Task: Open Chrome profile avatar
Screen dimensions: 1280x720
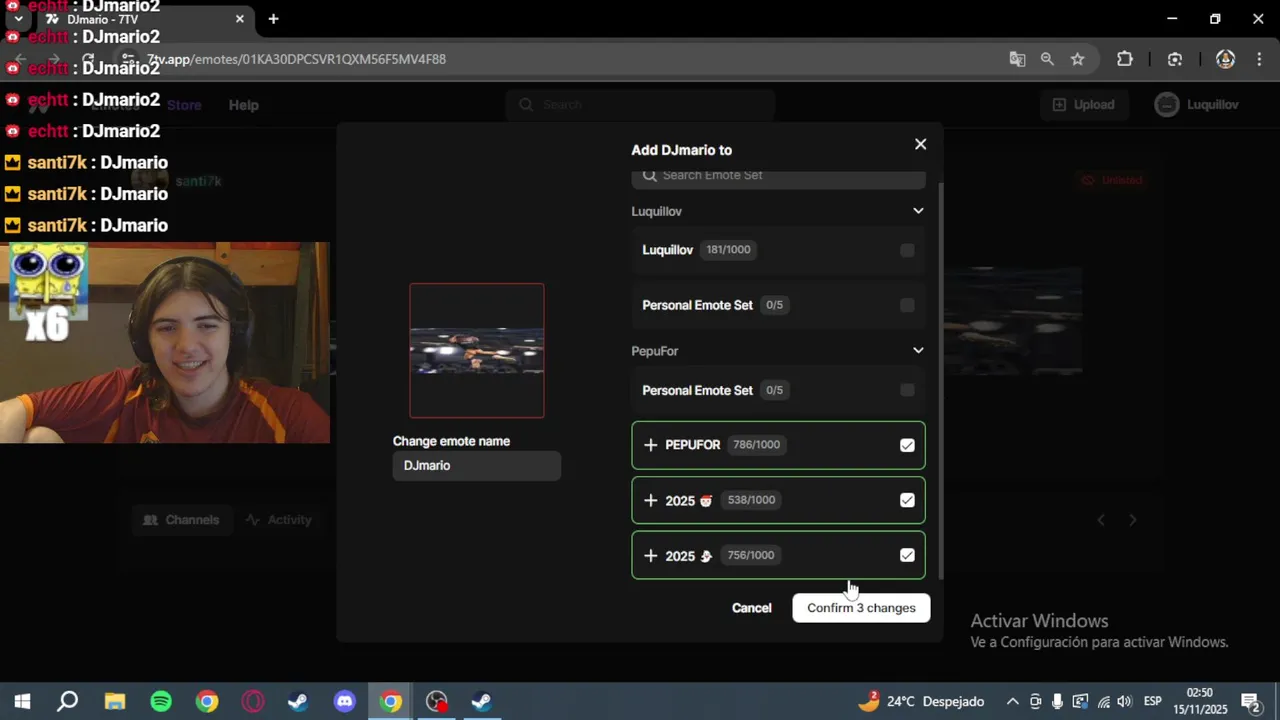Action: point(1225,59)
